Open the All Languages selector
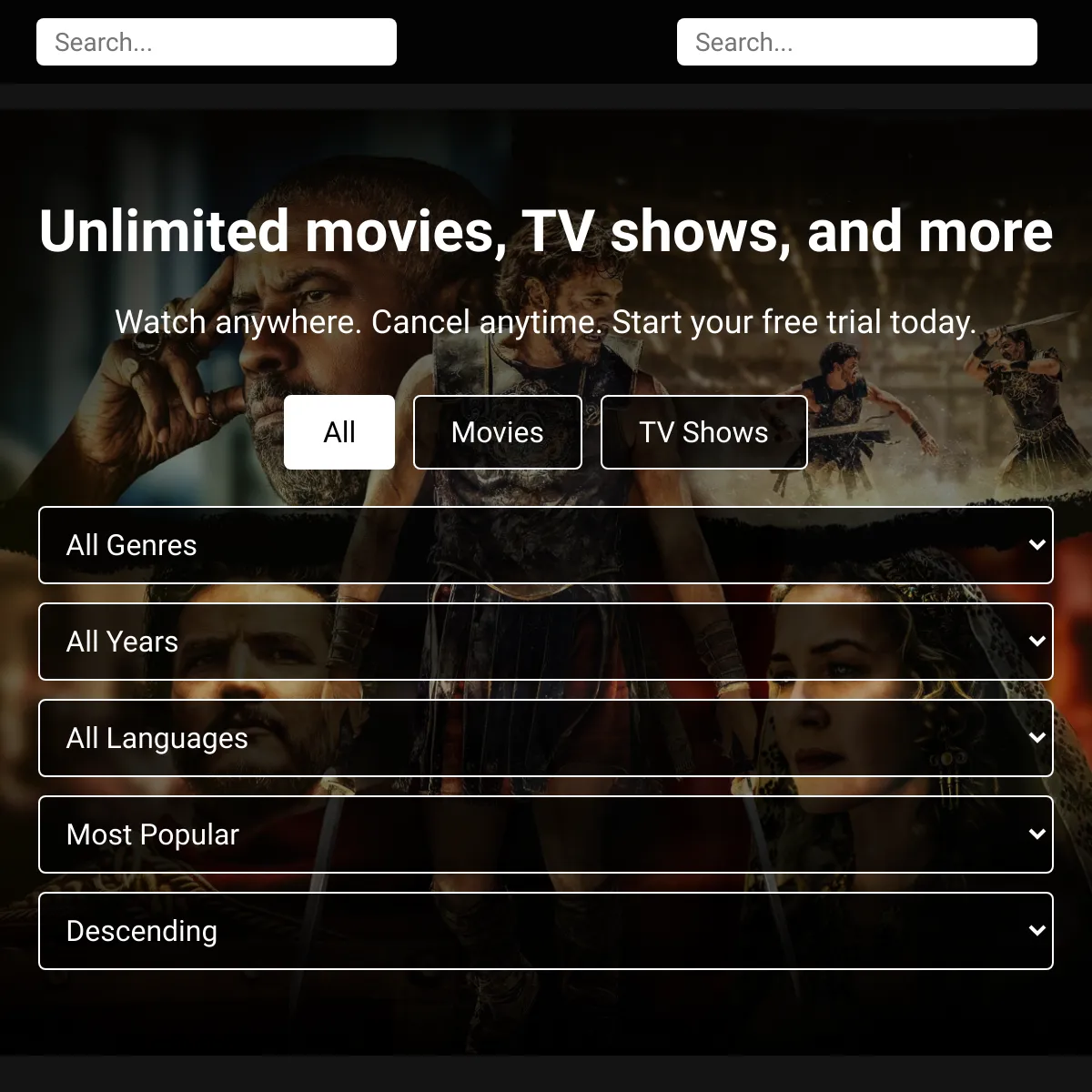 (x=546, y=738)
